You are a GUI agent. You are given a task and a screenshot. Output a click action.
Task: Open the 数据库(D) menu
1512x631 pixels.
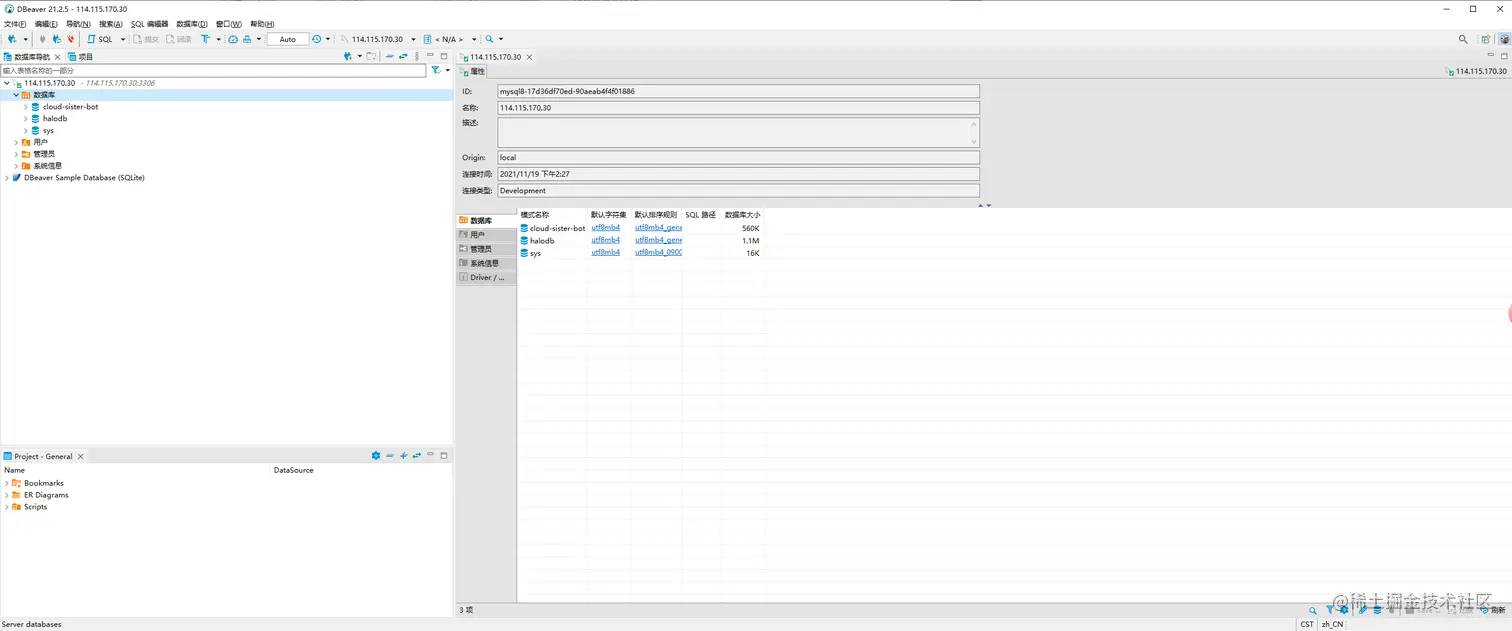coord(192,24)
